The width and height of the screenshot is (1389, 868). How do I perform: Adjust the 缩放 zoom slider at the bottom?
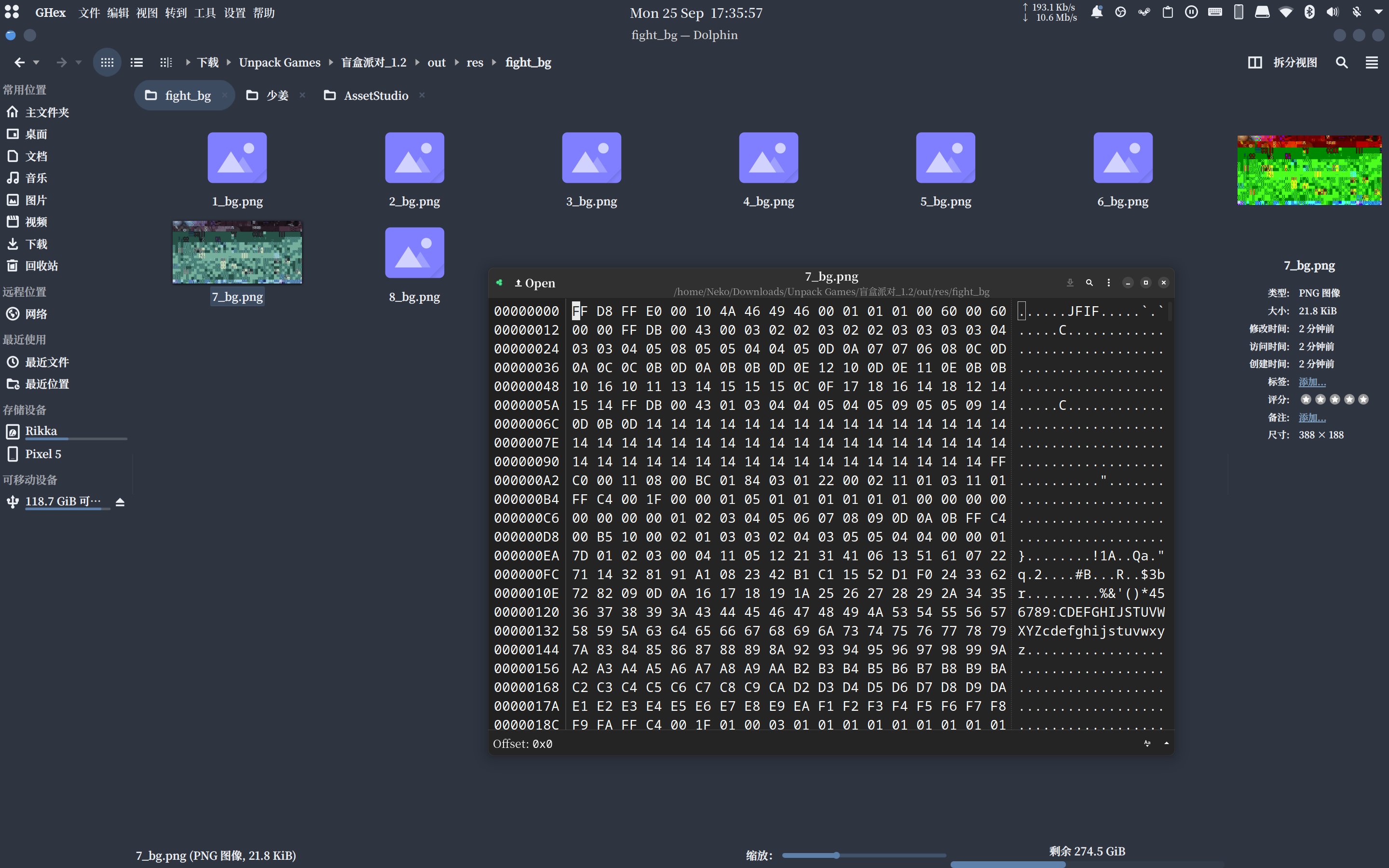(x=837, y=855)
